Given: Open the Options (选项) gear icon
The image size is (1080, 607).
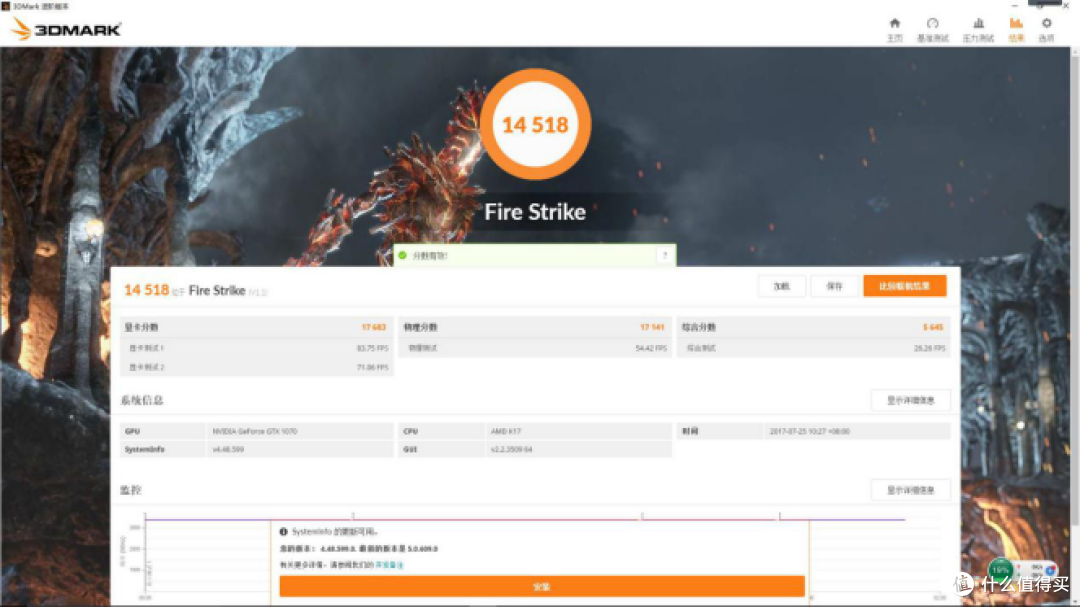Looking at the screenshot, I should (1046, 30).
